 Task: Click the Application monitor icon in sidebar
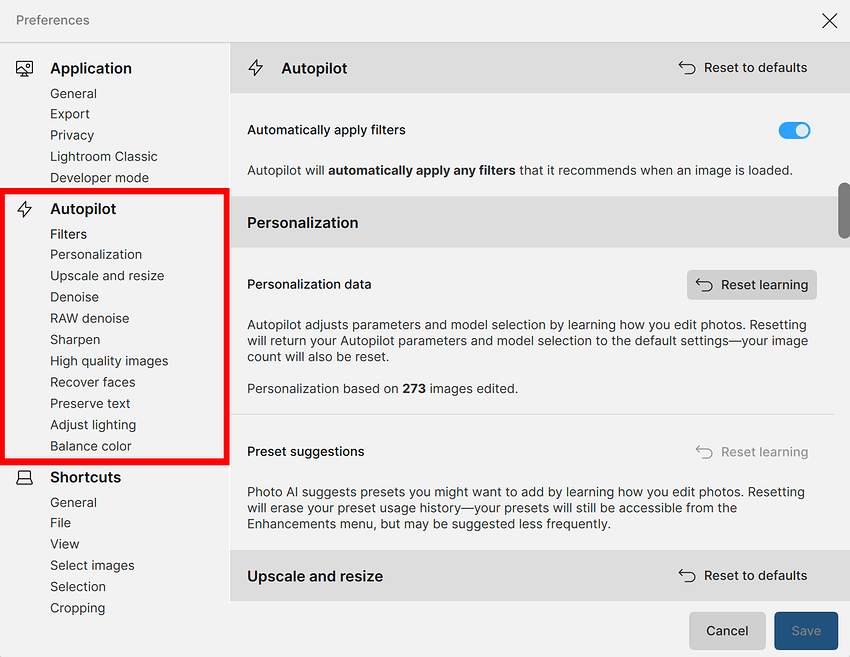[x=25, y=69]
